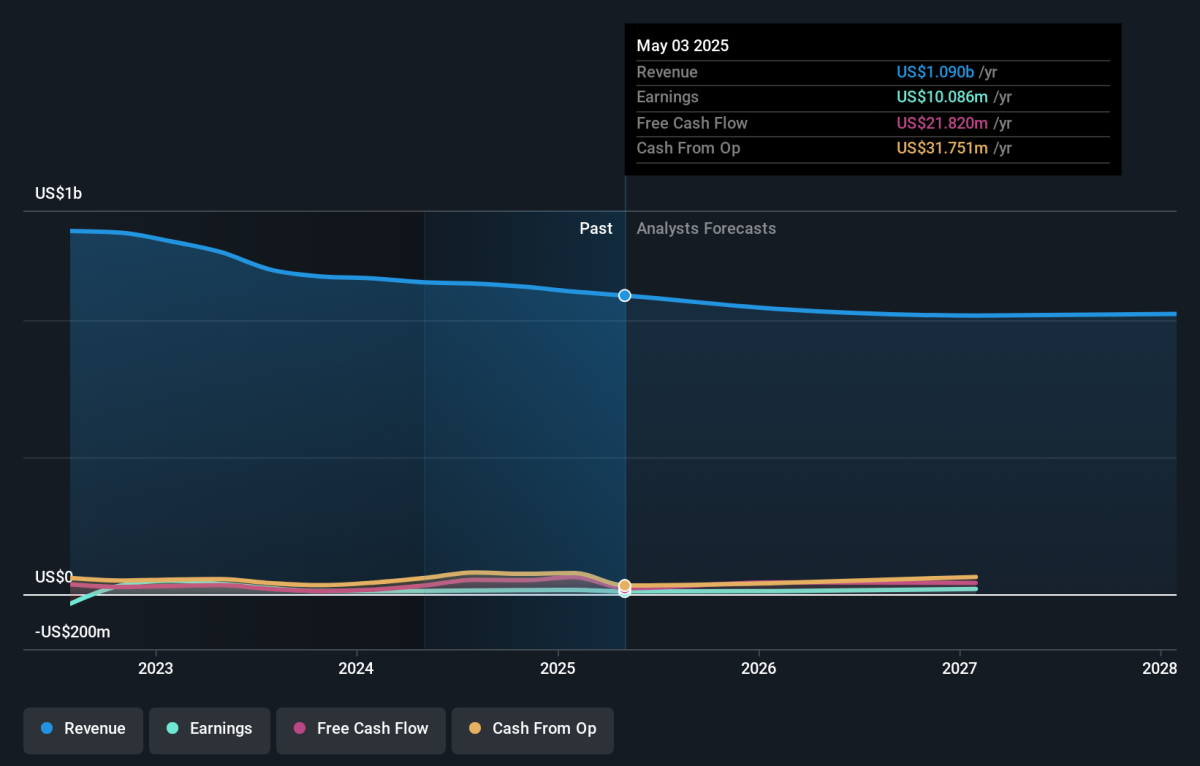Click the pink Free Cash Flow dot
Screen dimensions: 1200x766
(300, 729)
